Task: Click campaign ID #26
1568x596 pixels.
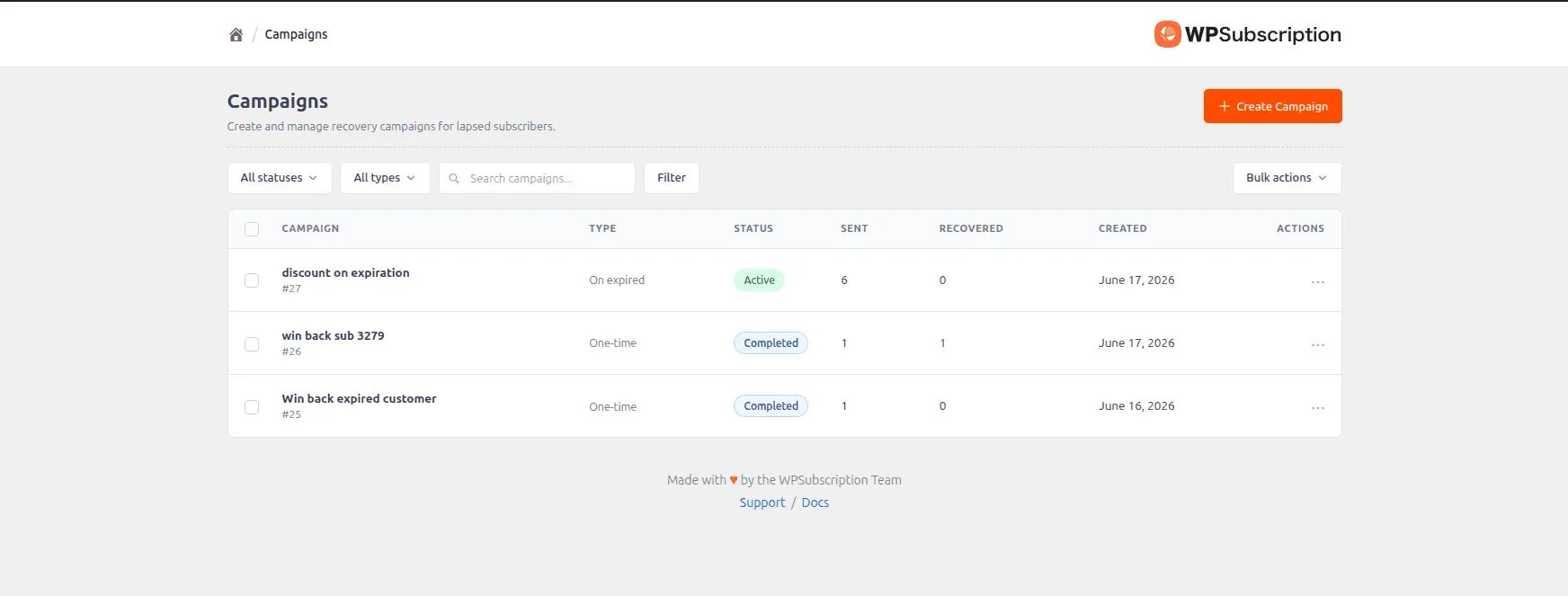Action: tap(291, 351)
